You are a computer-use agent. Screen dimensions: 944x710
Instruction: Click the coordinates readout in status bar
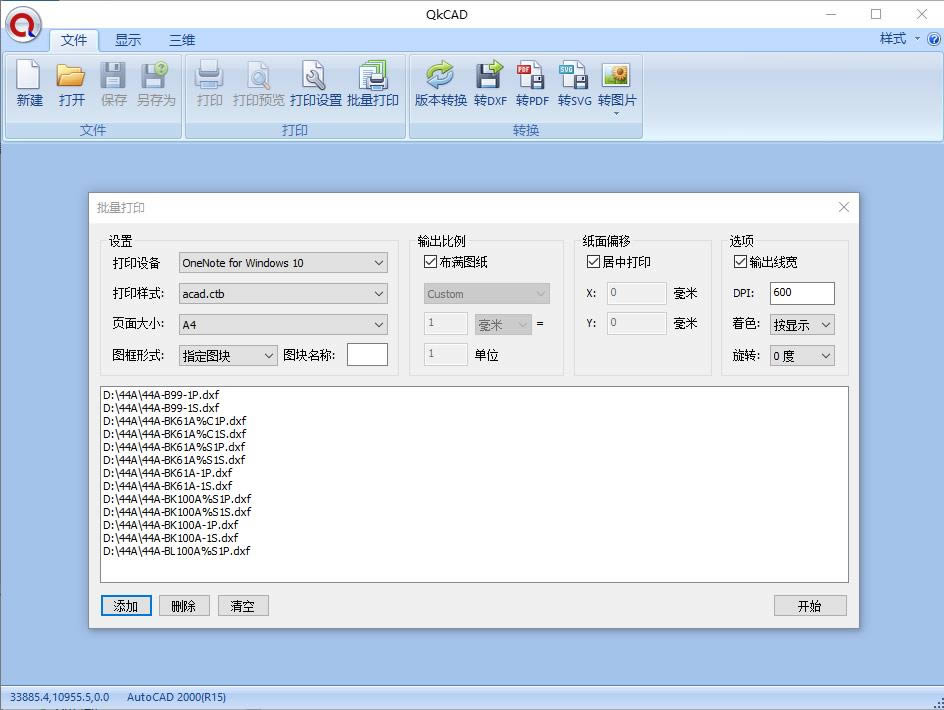(x=60, y=697)
